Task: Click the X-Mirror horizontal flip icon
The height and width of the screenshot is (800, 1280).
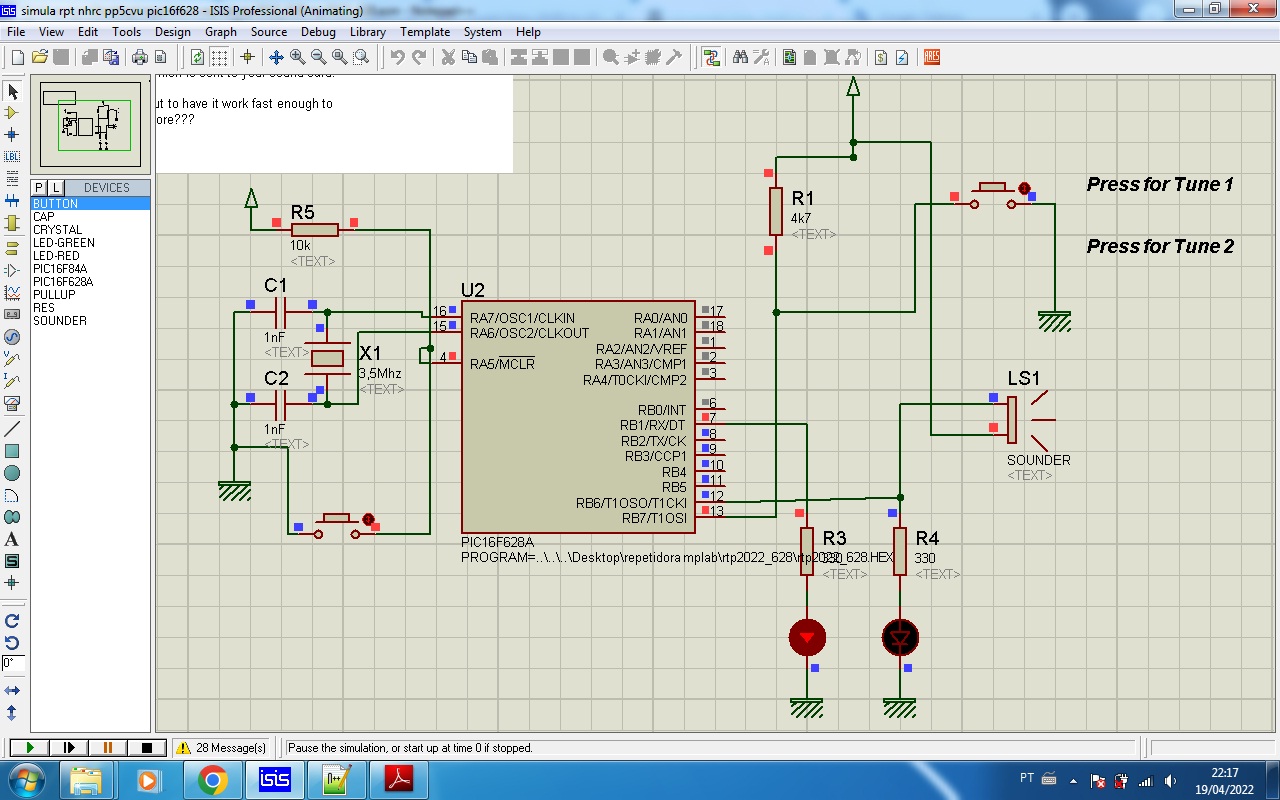Action: (x=12, y=691)
